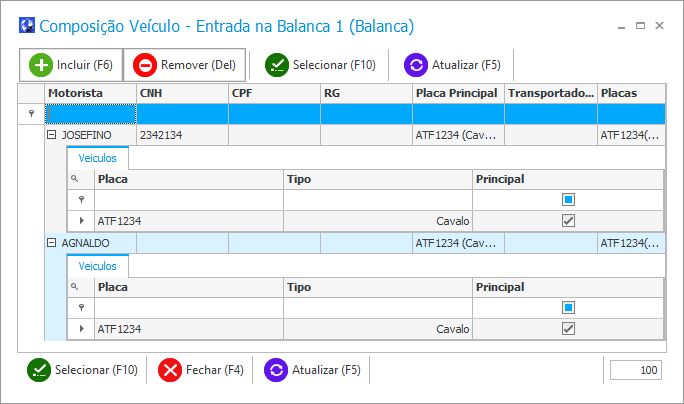Click the record limit field showing 100

tap(636, 370)
